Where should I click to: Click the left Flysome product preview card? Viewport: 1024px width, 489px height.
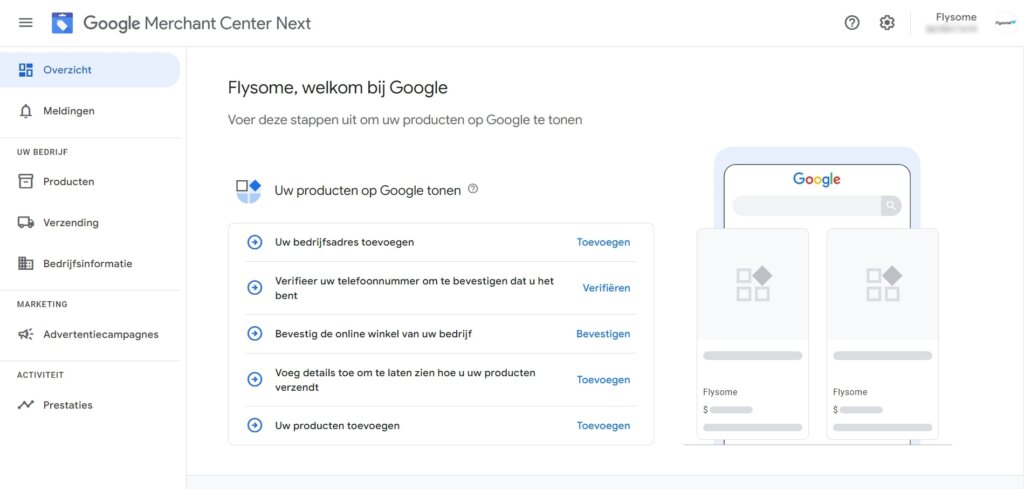pyautogui.click(x=752, y=334)
